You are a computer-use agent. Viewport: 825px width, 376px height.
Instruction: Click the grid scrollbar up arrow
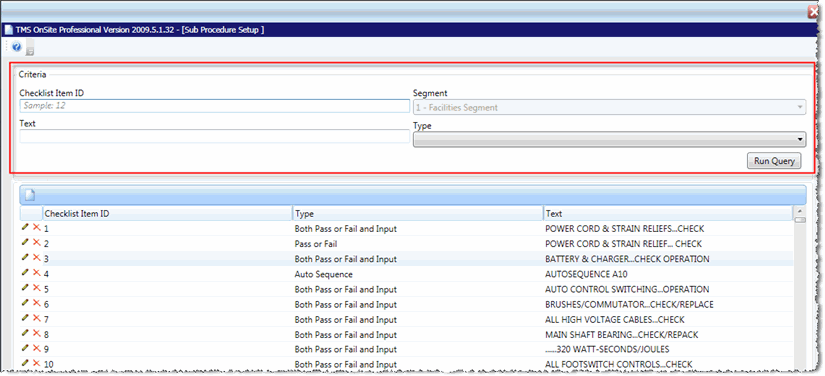(800, 211)
